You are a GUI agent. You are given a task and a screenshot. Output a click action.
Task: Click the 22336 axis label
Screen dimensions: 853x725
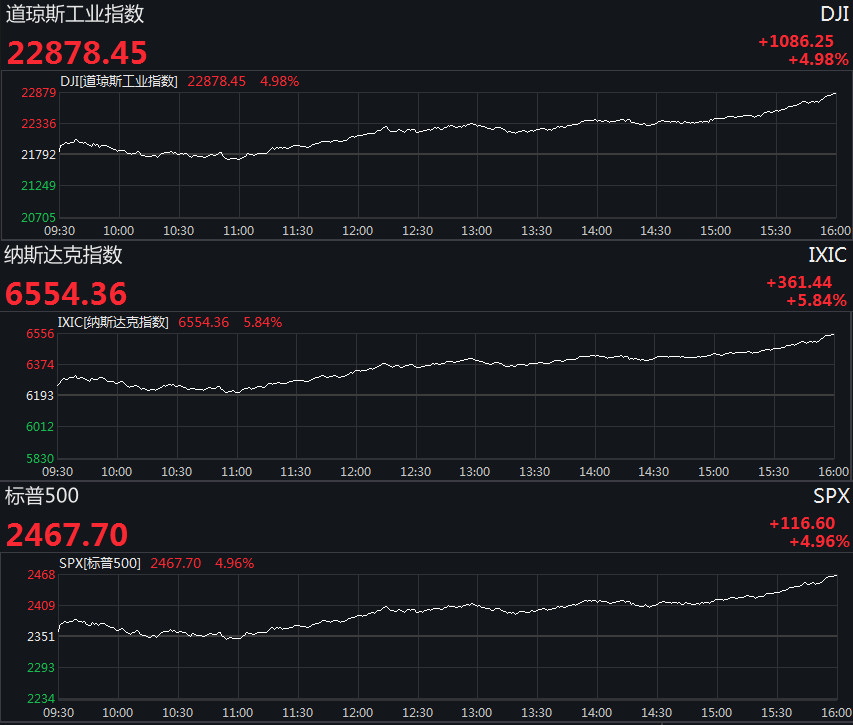39,124
